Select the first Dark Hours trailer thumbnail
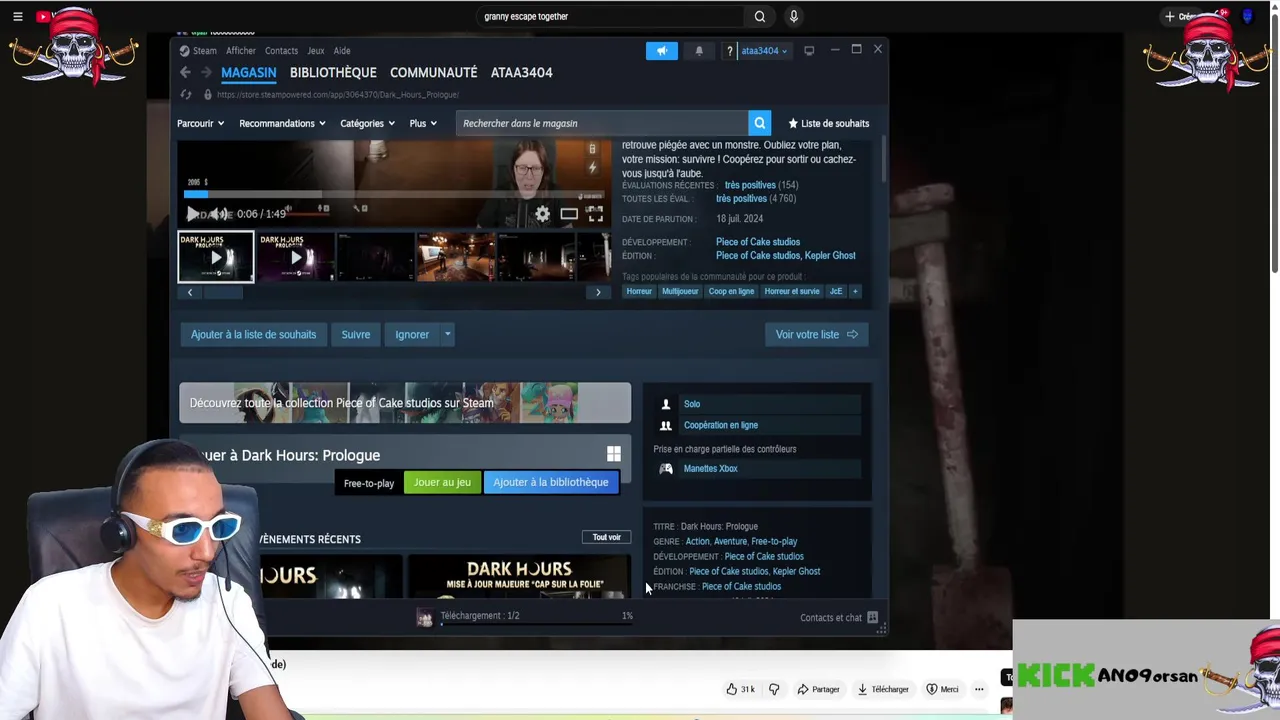The image size is (1280, 720). point(216,257)
